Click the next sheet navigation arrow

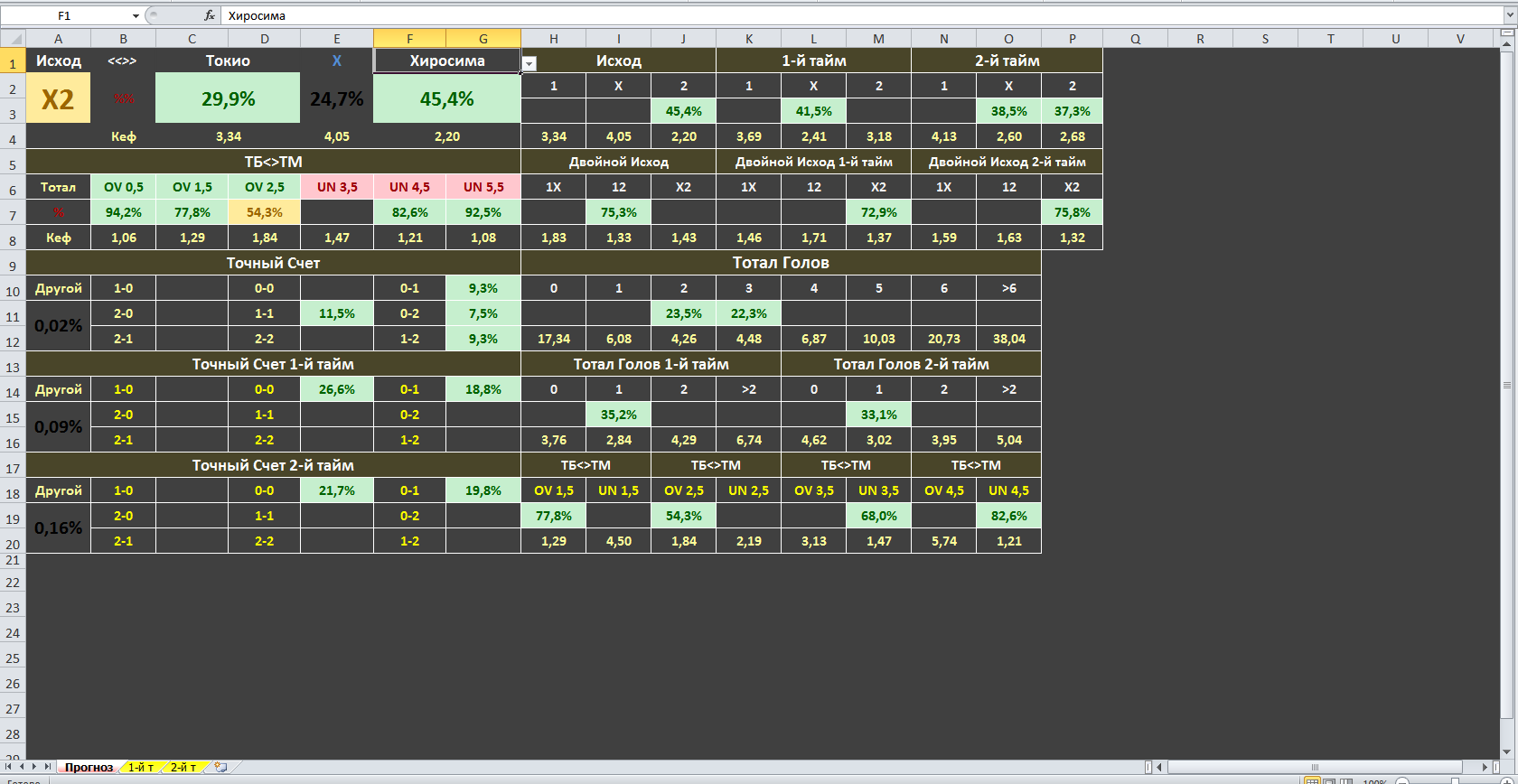[34, 767]
